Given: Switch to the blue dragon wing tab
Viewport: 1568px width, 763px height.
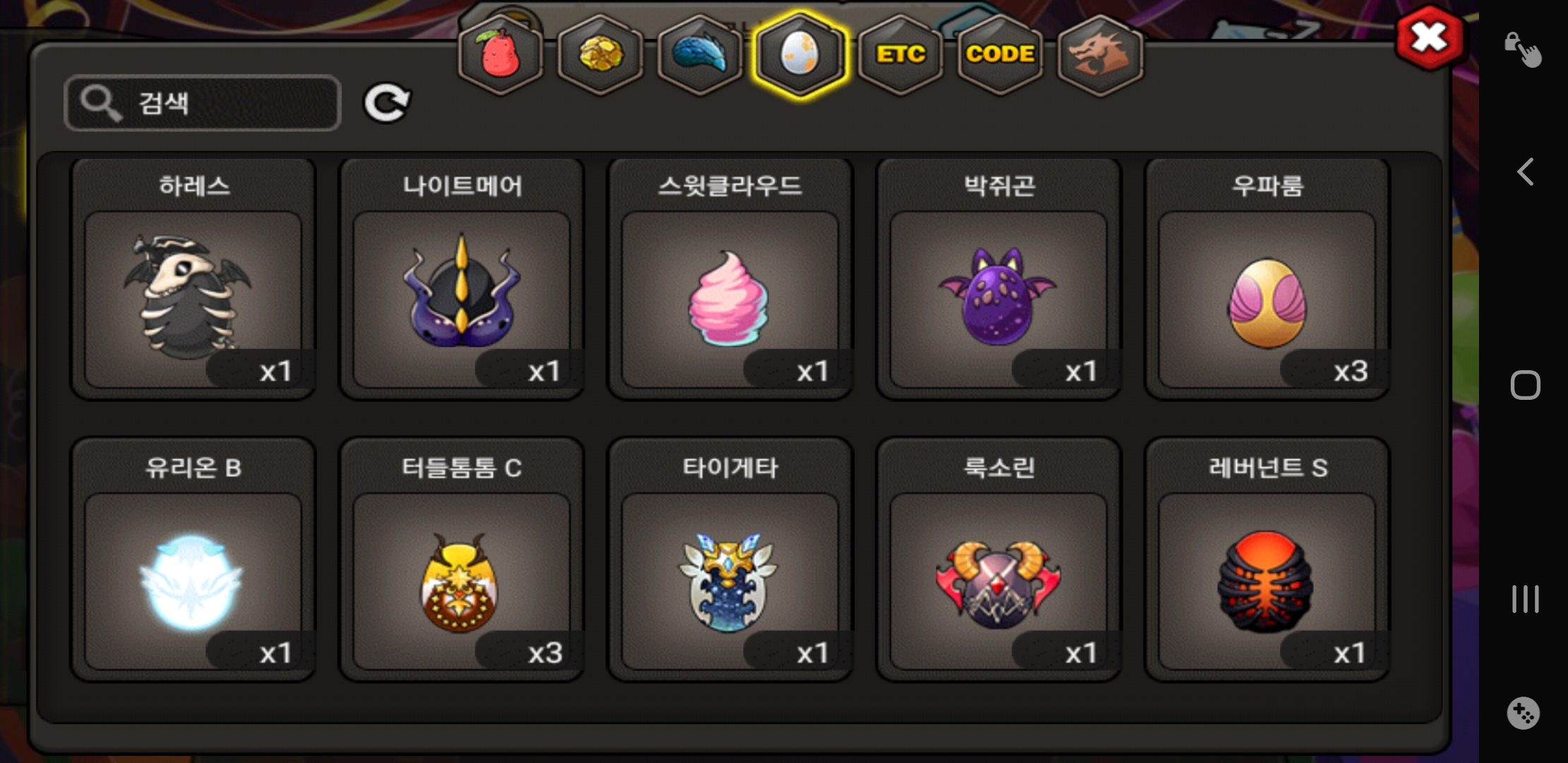Looking at the screenshot, I should (700, 55).
